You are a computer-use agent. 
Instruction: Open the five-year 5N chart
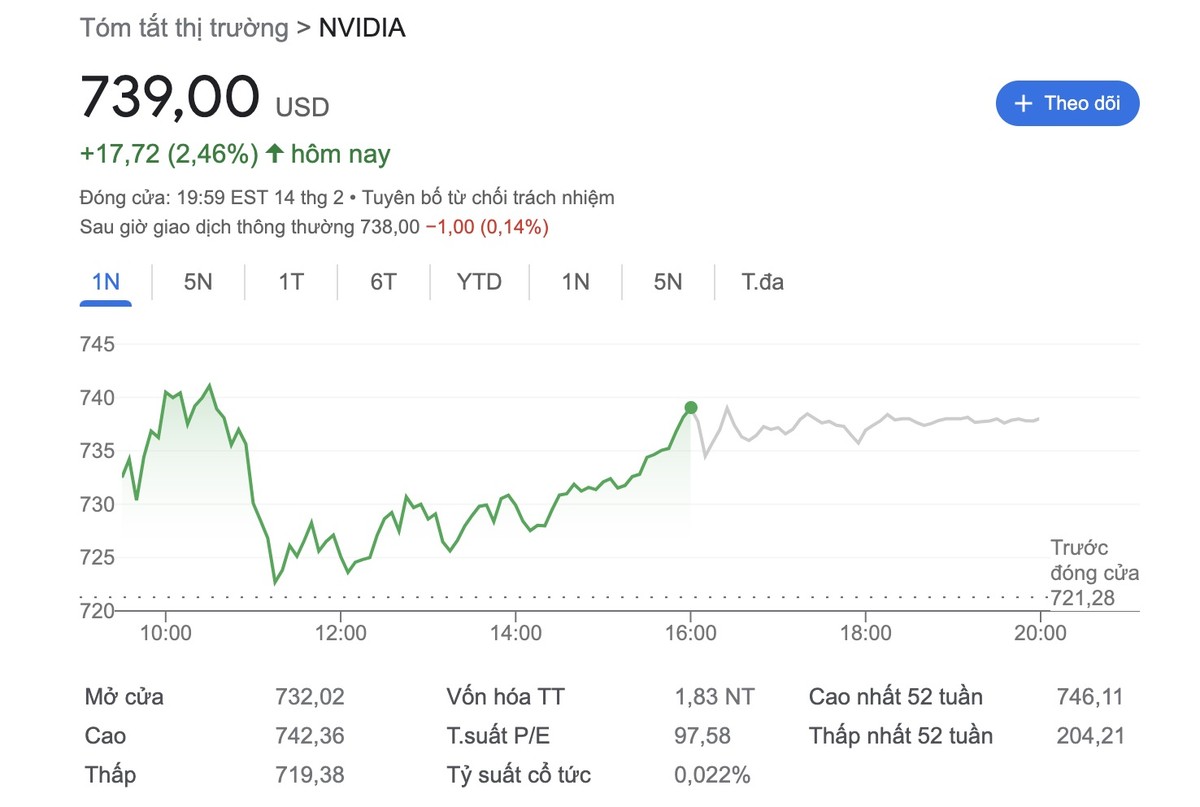tap(667, 282)
